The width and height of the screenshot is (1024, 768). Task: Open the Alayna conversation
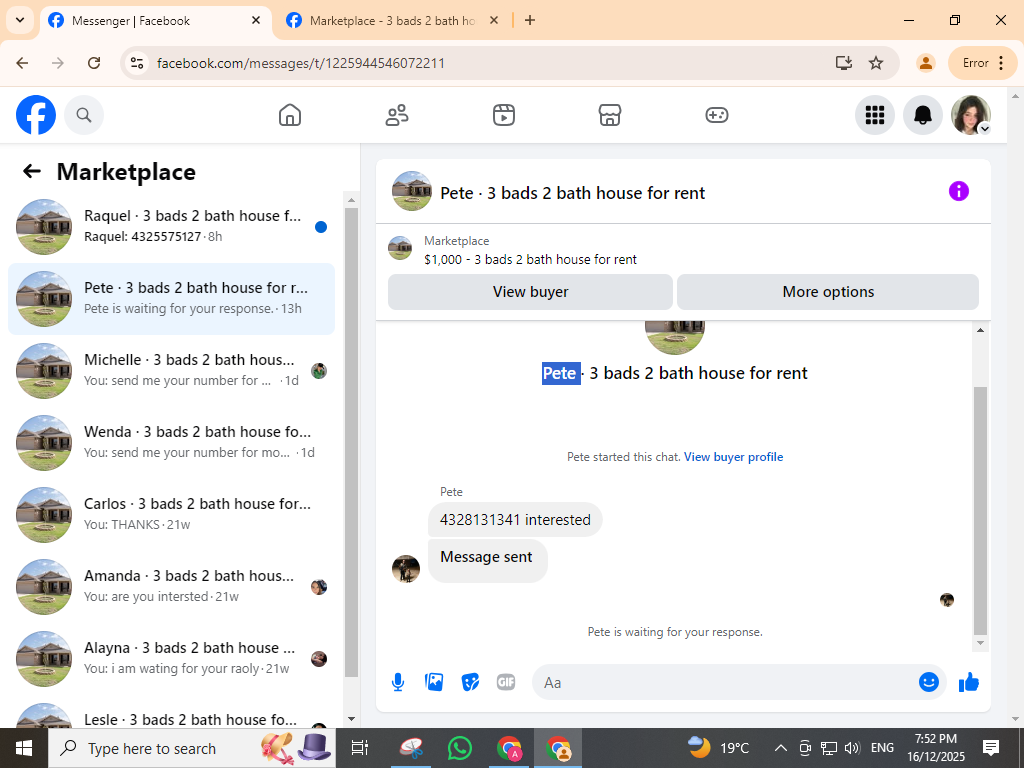click(172, 658)
